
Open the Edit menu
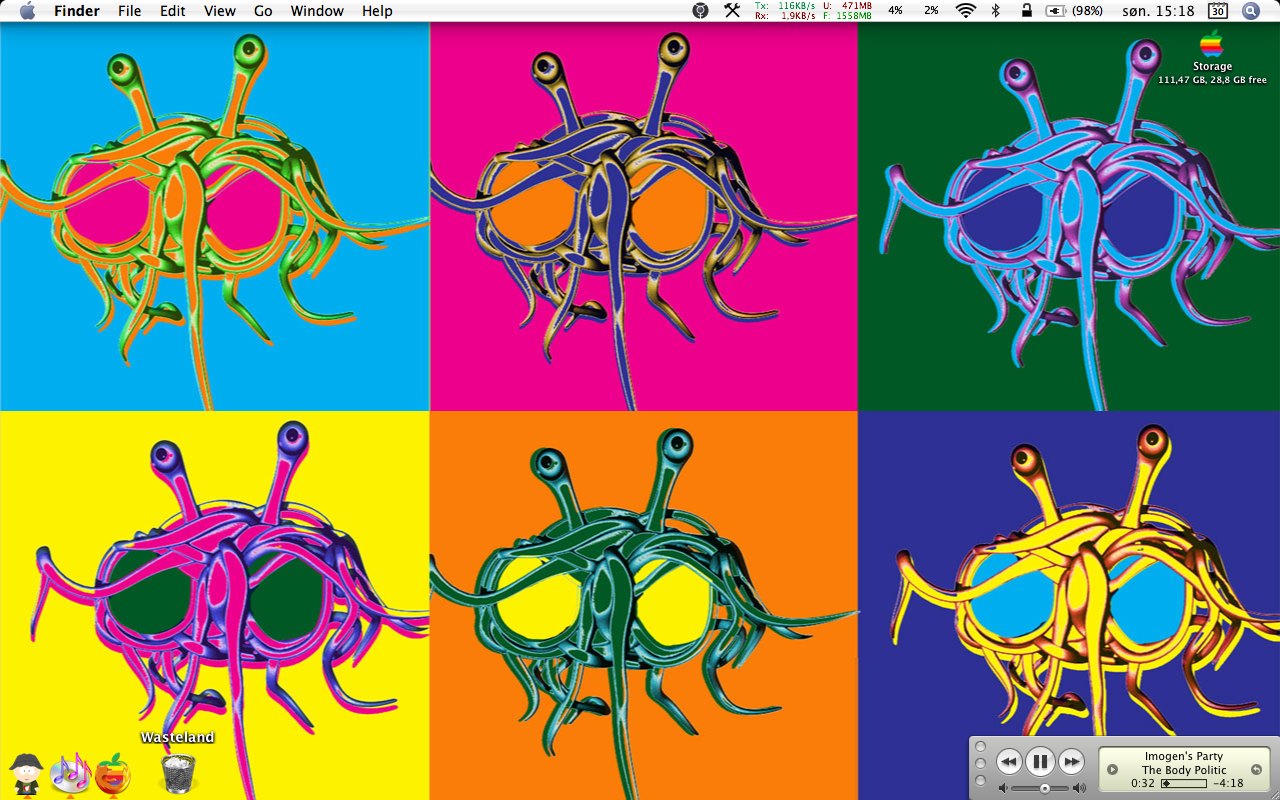[x=173, y=11]
